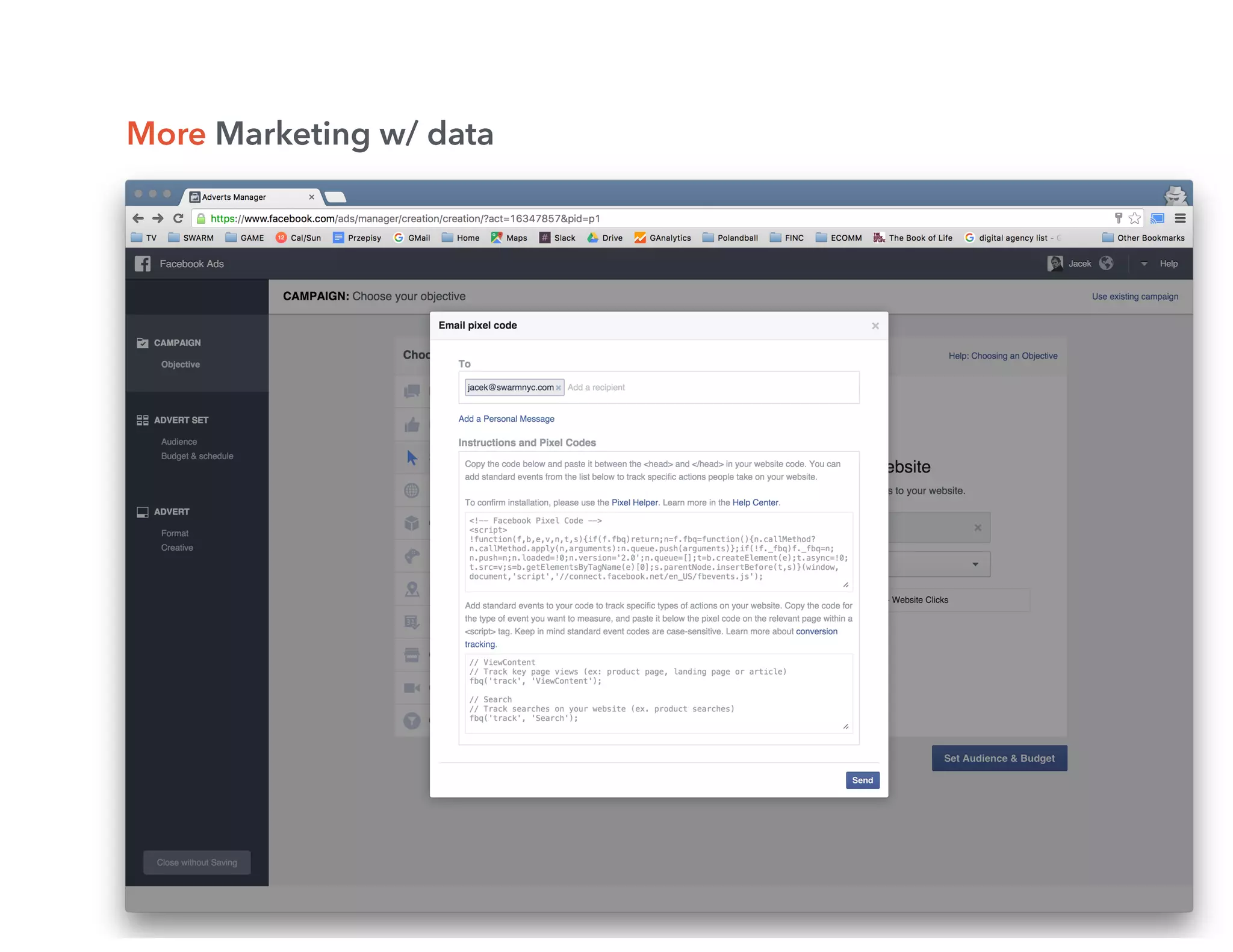
Task: Open the SWARM bookmarks folder
Action: pos(191,238)
